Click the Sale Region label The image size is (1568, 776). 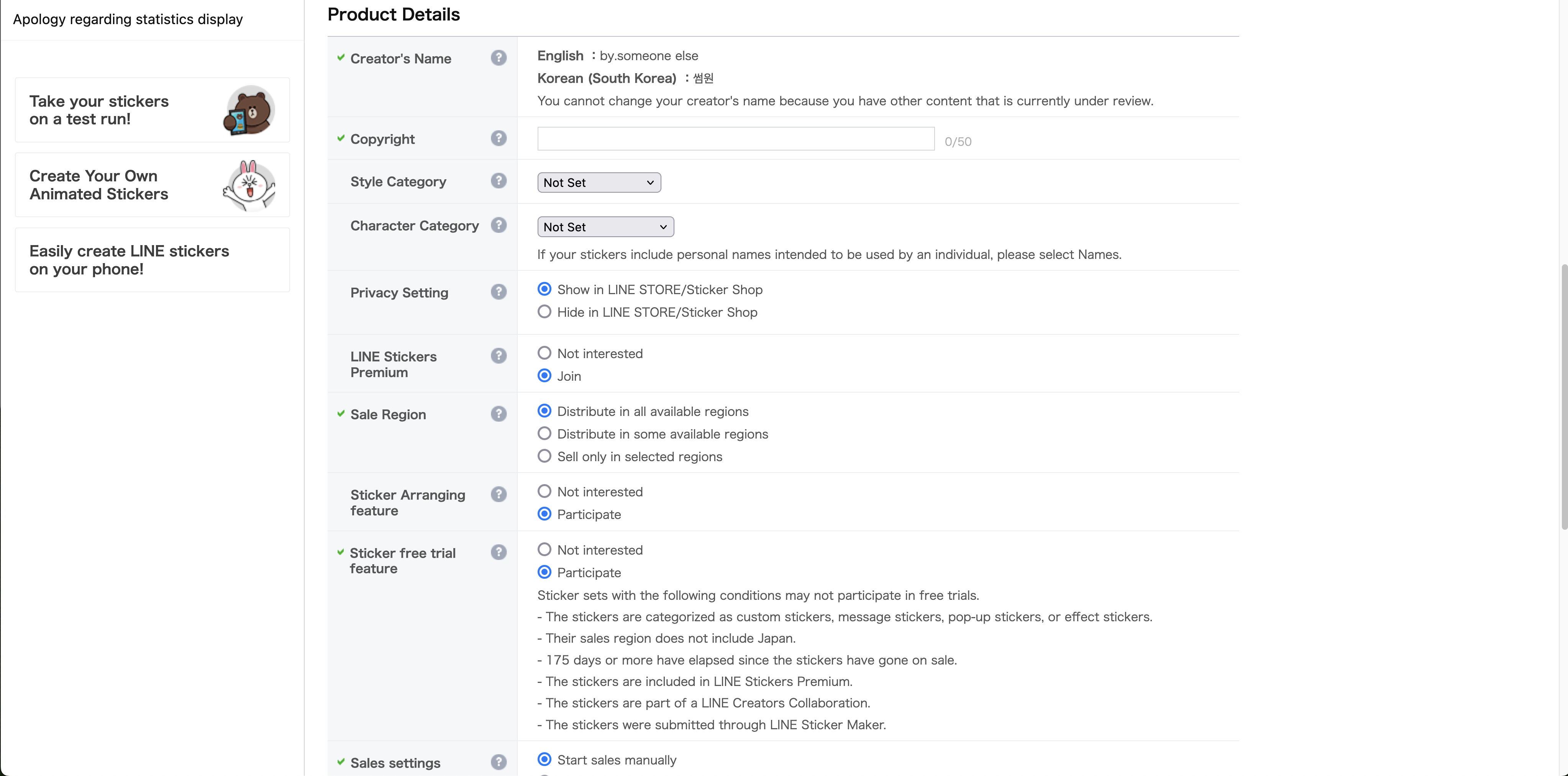pos(388,414)
